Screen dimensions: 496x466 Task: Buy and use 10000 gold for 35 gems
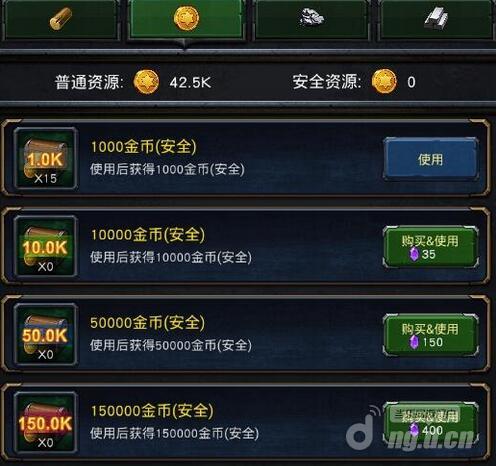pyautogui.click(x=431, y=247)
